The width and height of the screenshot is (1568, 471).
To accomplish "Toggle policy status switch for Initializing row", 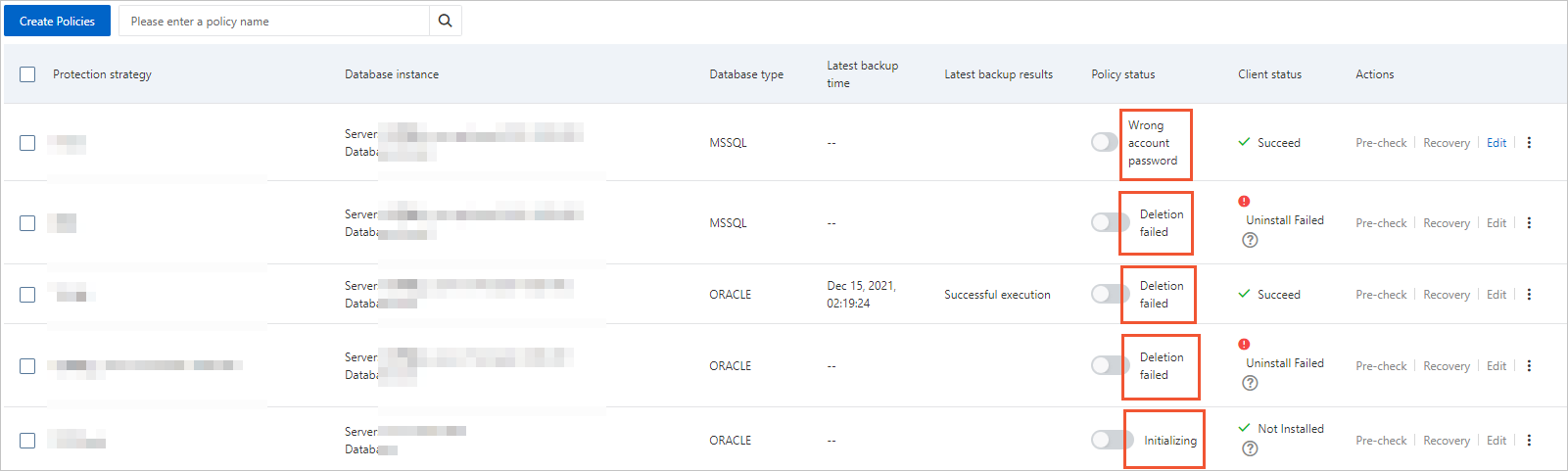I will (1111, 441).
